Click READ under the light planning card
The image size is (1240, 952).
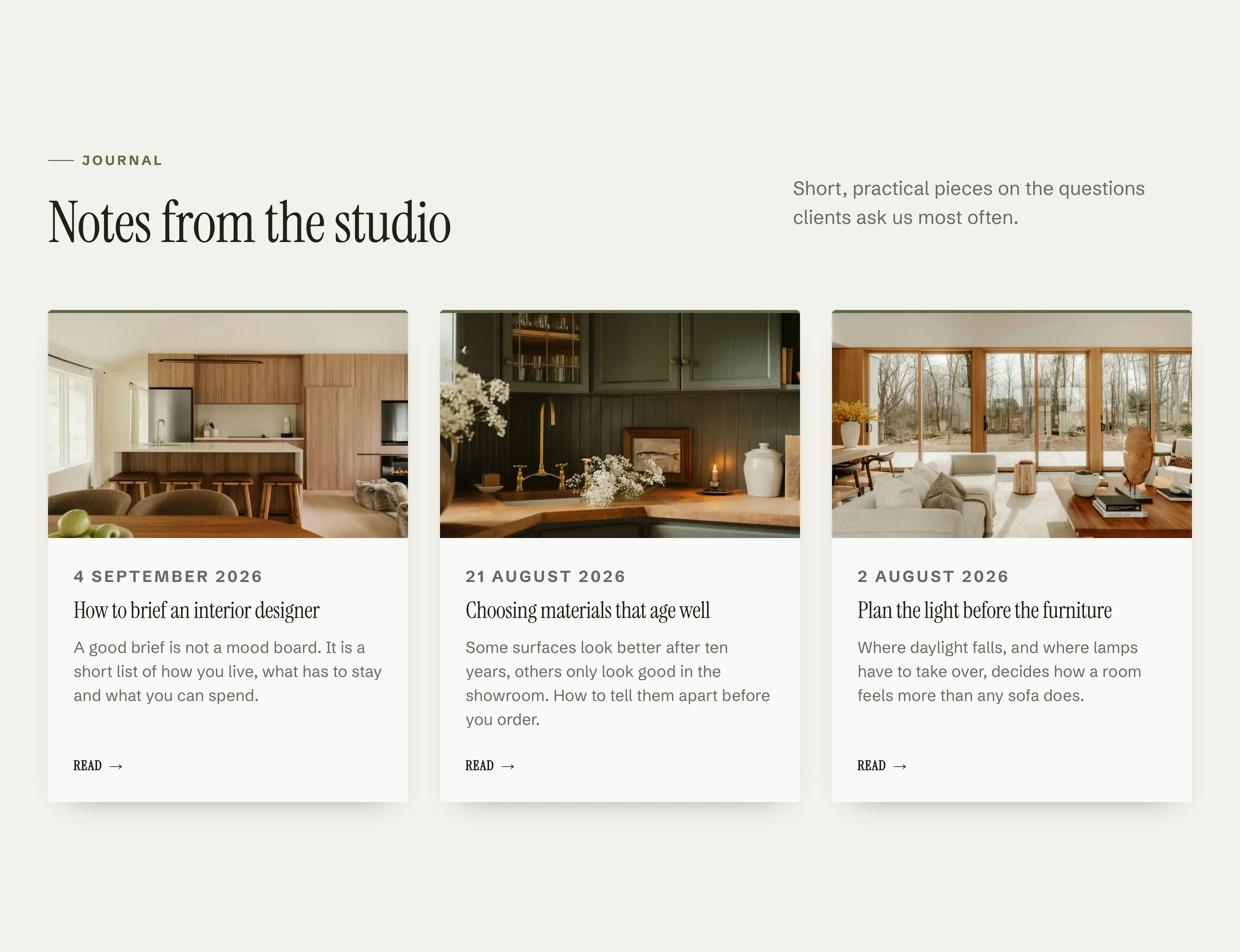tap(882, 766)
